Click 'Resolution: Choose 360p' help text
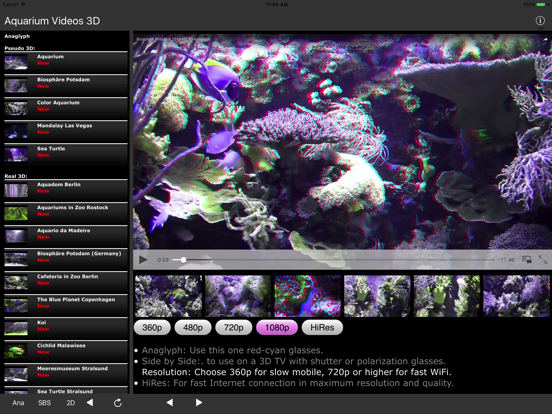 pos(296,372)
